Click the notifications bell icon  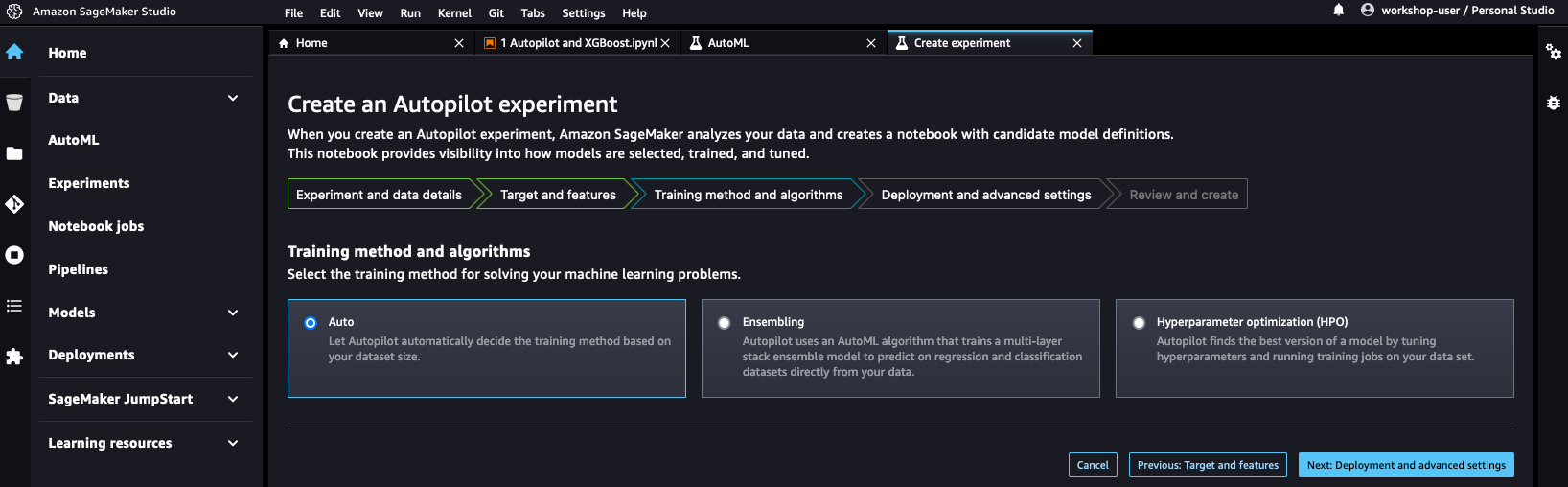pyautogui.click(x=1339, y=11)
